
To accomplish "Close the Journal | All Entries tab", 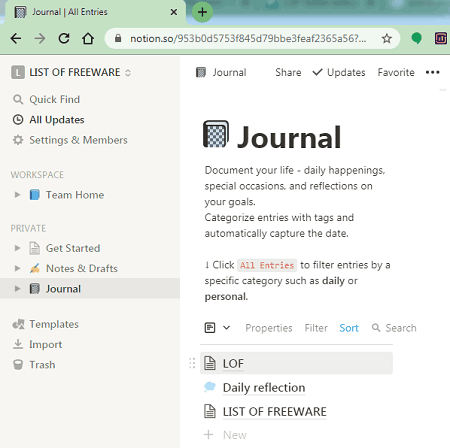I will point(174,12).
